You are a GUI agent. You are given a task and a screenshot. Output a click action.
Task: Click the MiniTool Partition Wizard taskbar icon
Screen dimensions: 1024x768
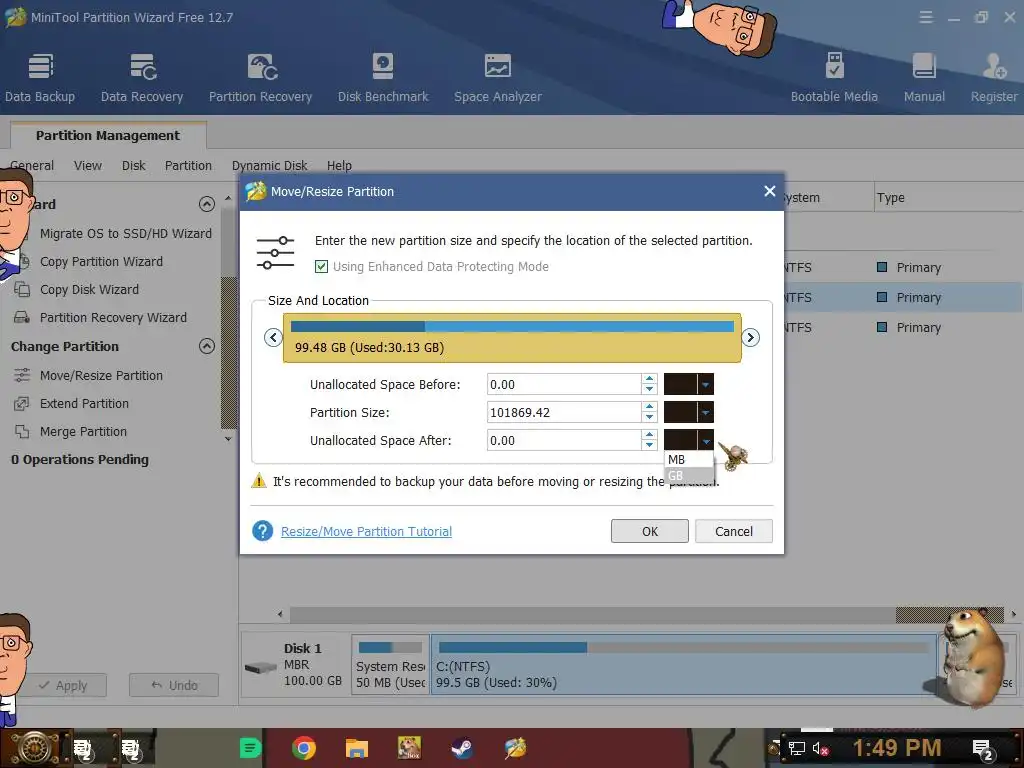[x=515, y=748]
